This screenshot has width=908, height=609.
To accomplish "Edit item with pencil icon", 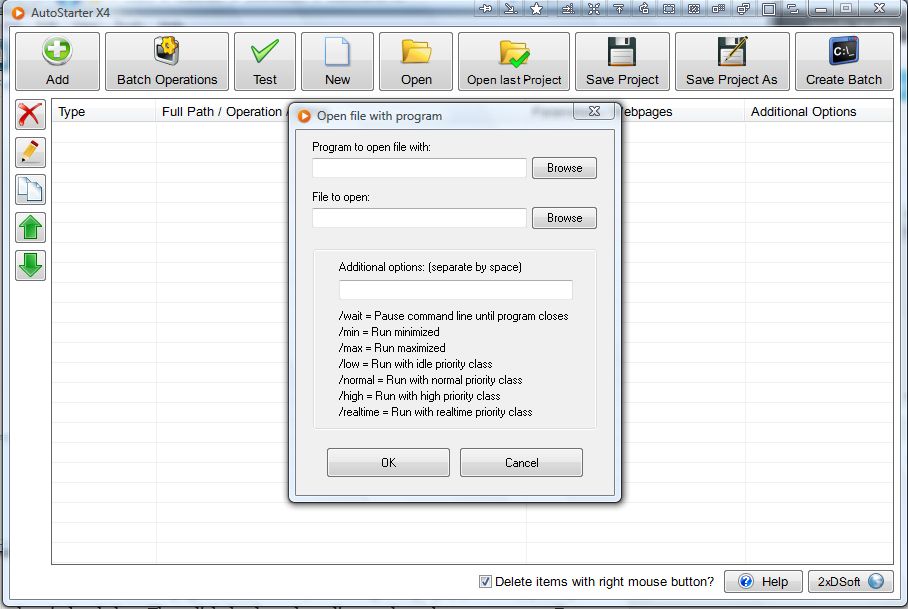I will 30,152.
